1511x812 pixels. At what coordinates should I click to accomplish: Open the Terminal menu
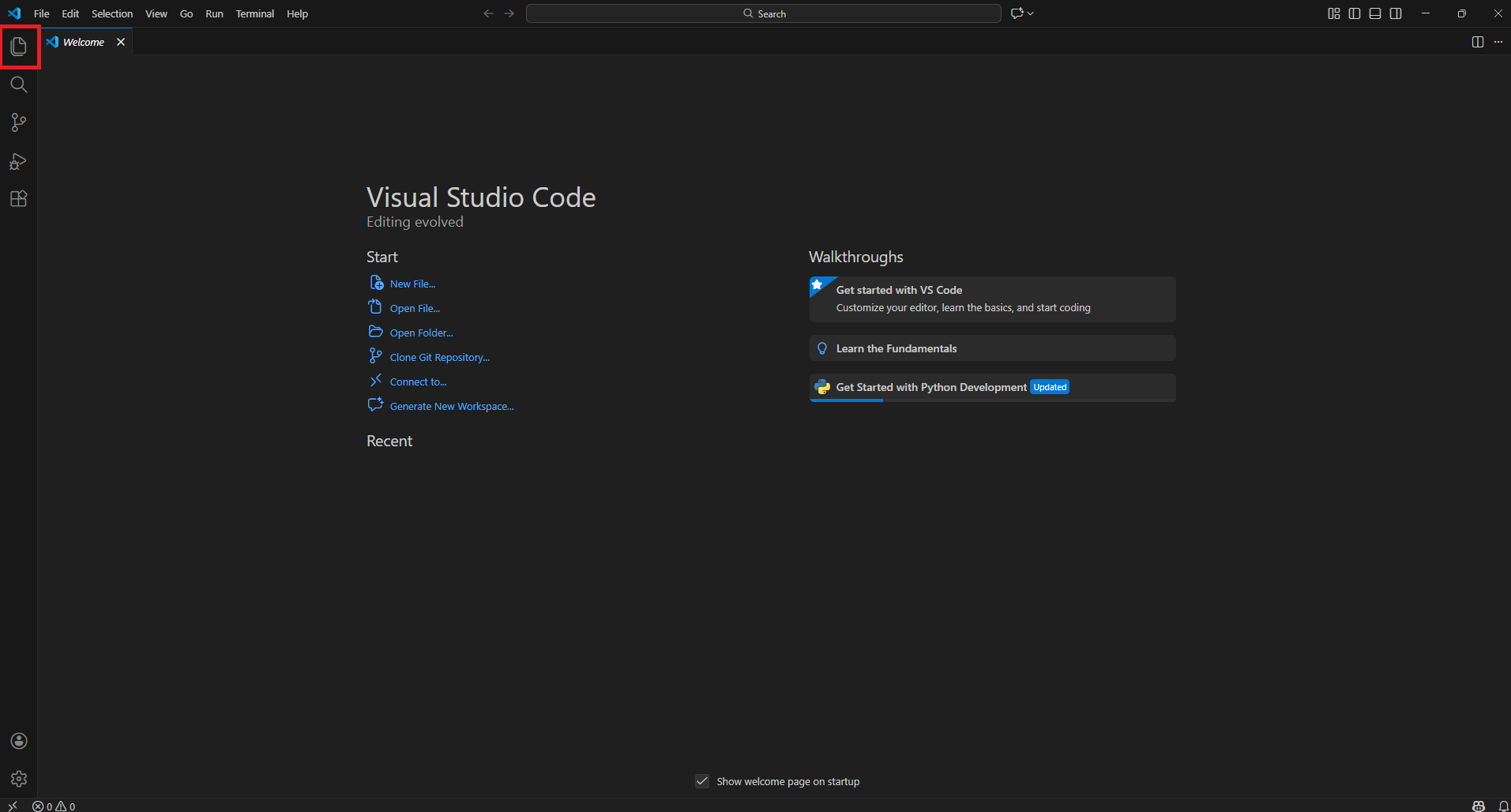coord(255,13)
